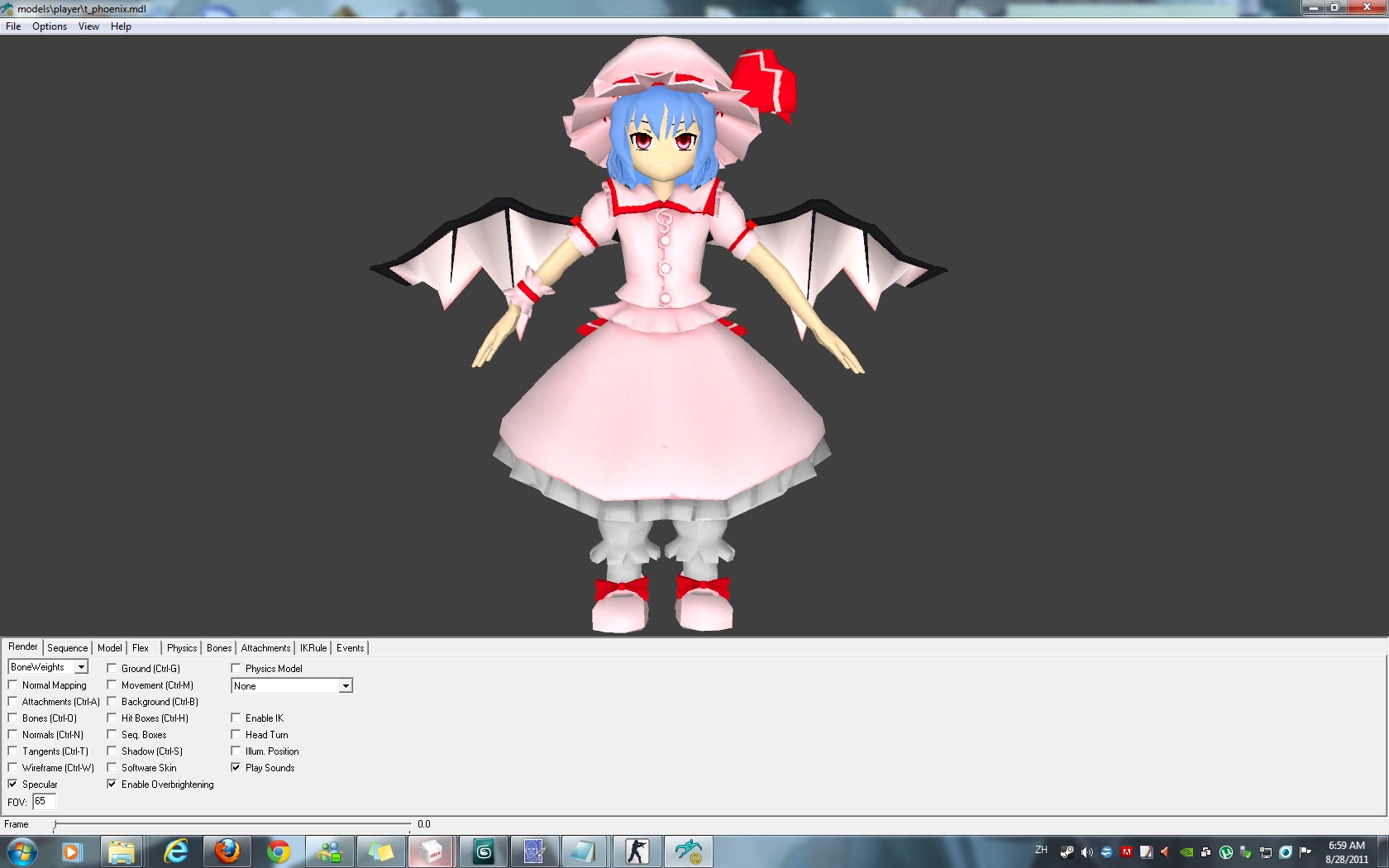This screenshot has height=868, width=1389.
Task: Toggle Attachments (Ctrl-A) checkbox
Action: click(12, 701)
